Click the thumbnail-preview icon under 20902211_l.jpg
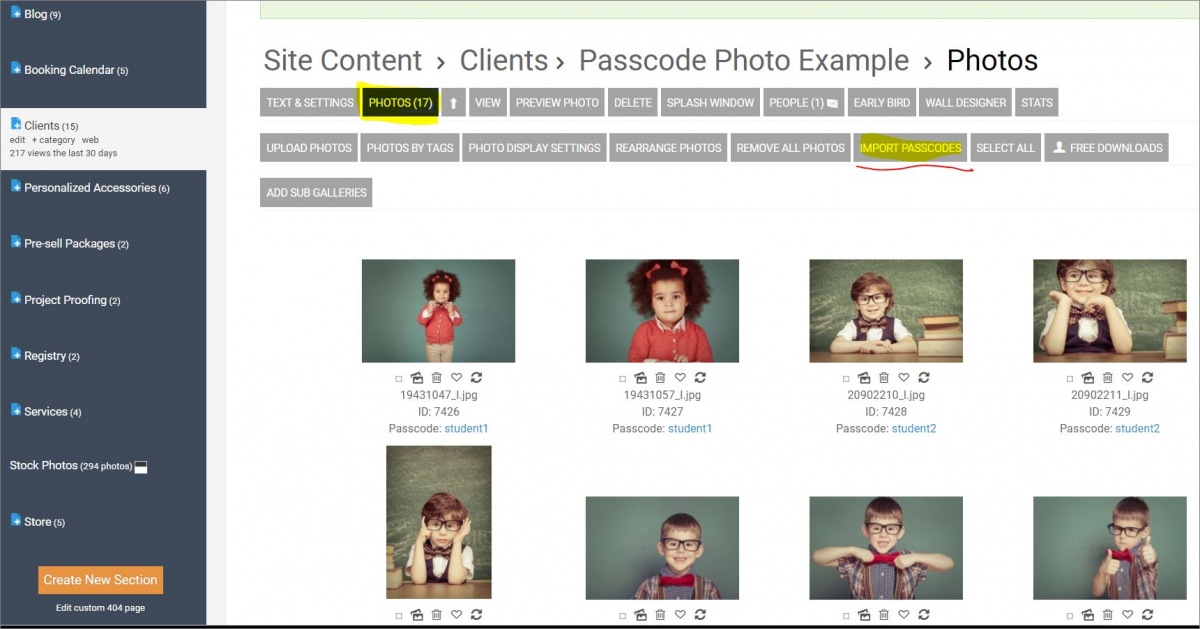This screenshot has width=1200, height=629. tap(1088, 377)
